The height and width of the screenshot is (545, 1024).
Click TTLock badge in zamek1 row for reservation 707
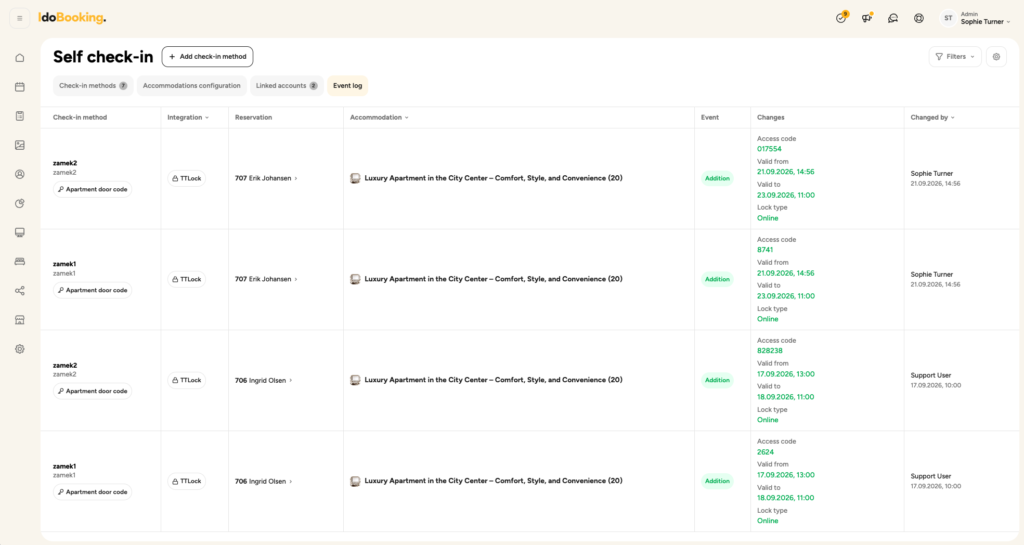(187, 279)
